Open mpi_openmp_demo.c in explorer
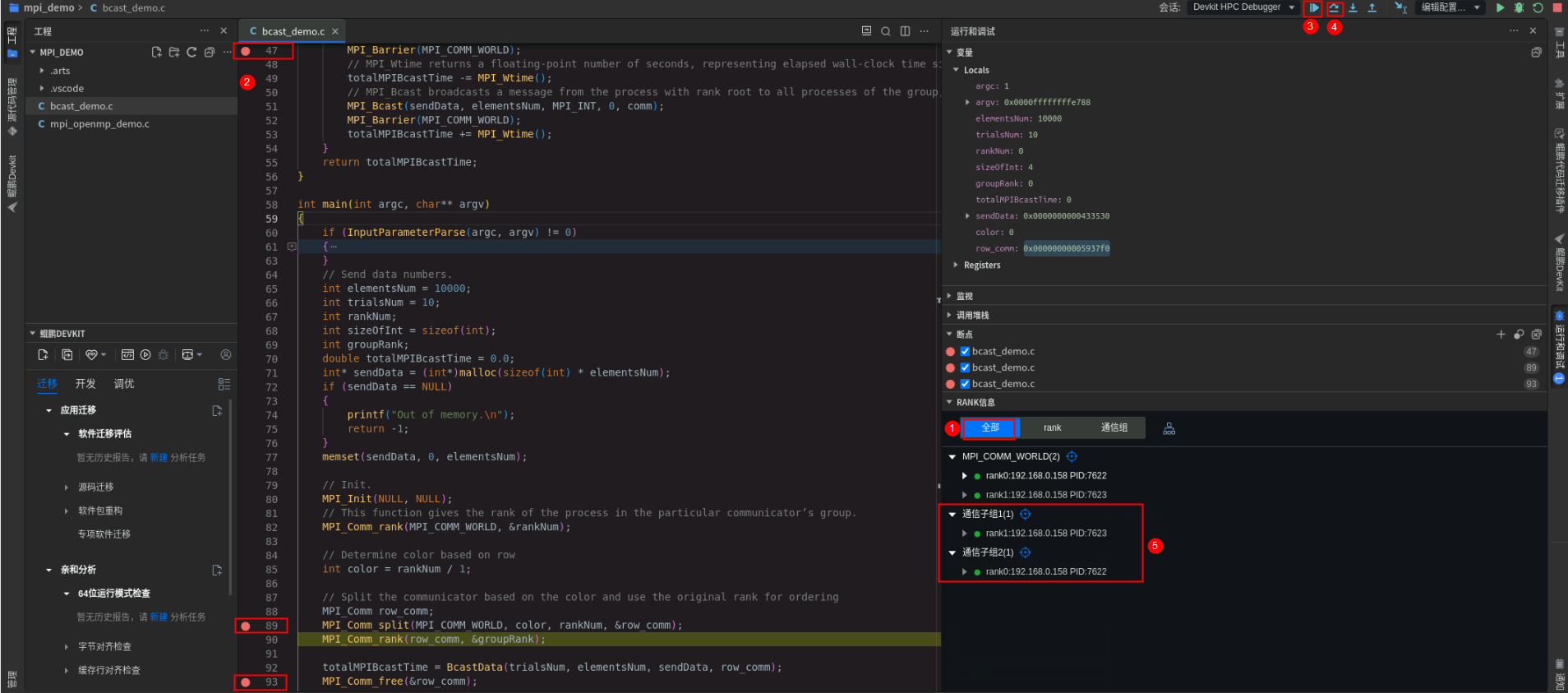This screenshot has width=1568, height=693. [x=99, y=124]
